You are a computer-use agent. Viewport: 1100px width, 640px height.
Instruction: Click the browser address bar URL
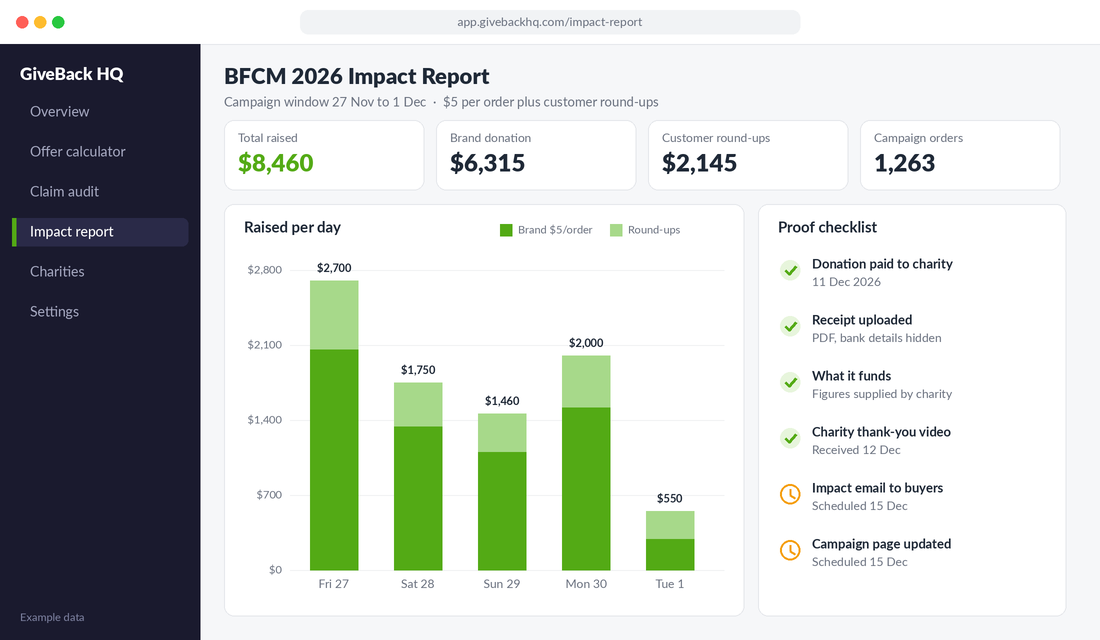(550, 22)
